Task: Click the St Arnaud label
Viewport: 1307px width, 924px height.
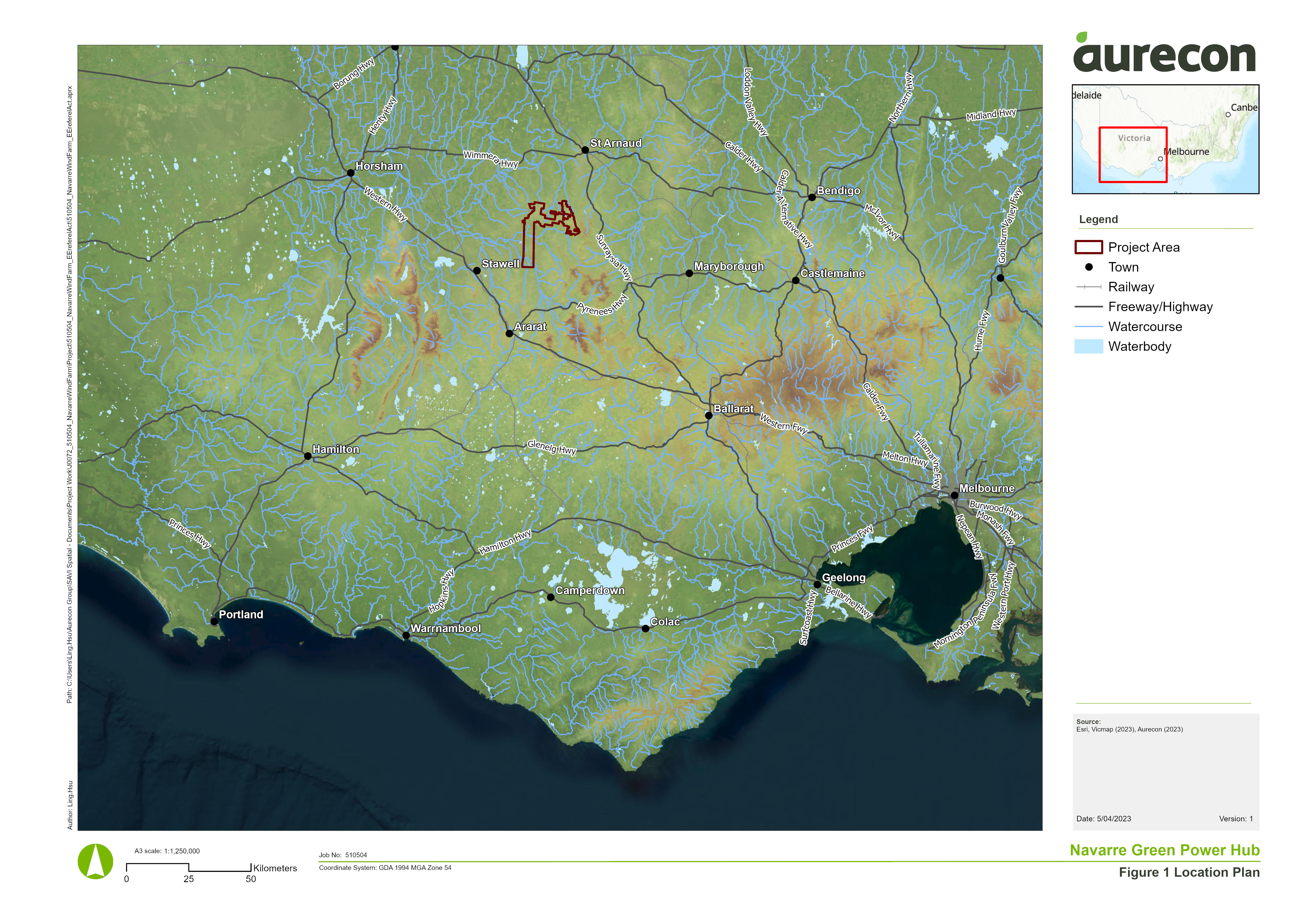Action: click(616, 143)
